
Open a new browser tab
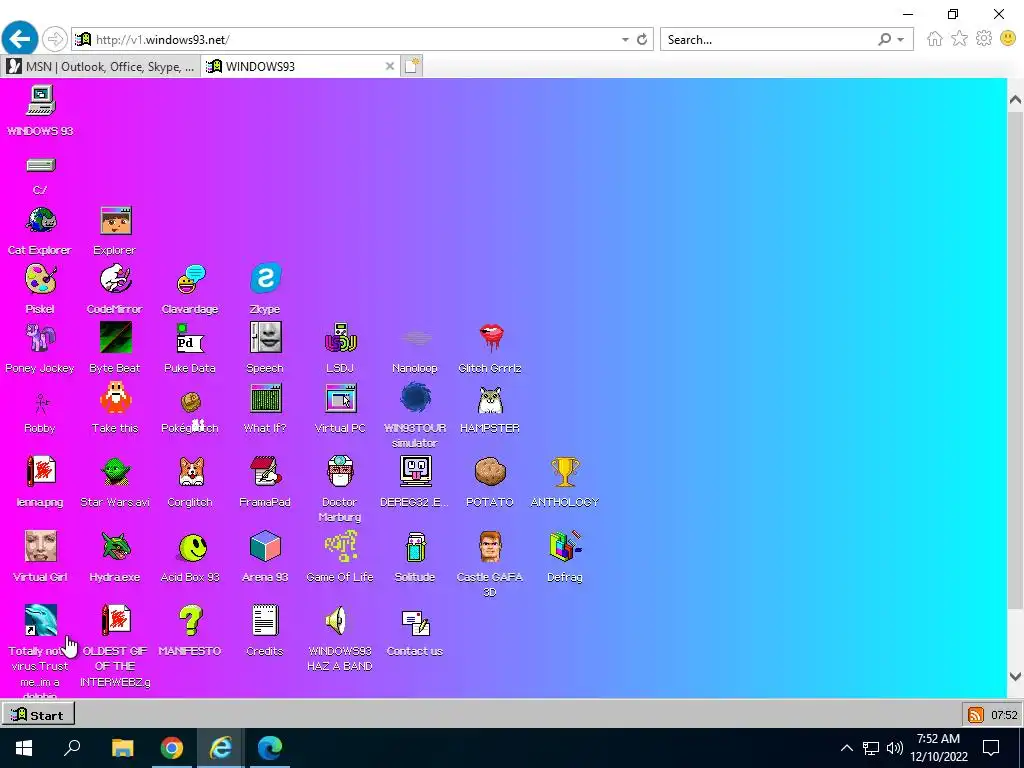411,66
